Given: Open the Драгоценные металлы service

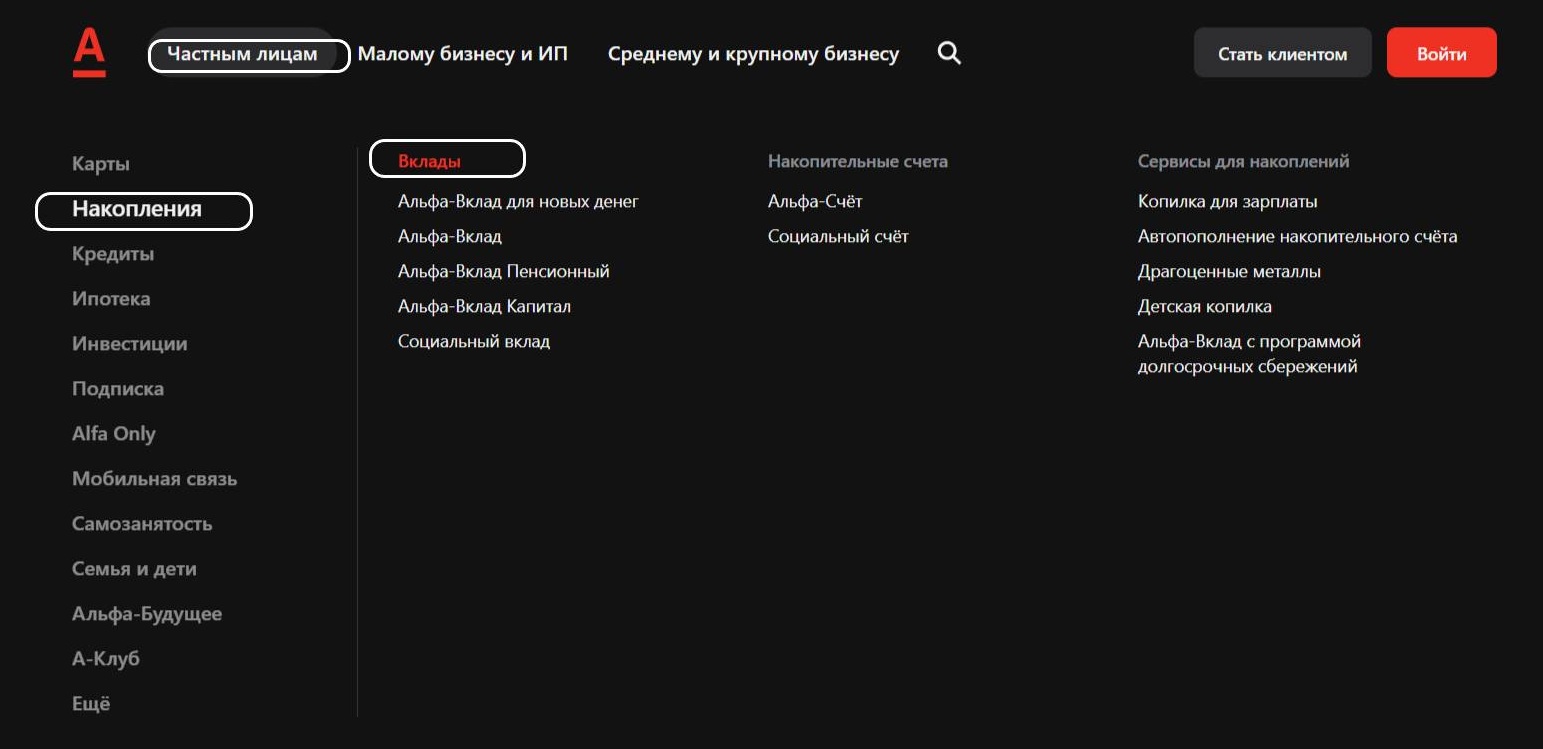Looking at the screenshot, I should (x=1229, y=271).
